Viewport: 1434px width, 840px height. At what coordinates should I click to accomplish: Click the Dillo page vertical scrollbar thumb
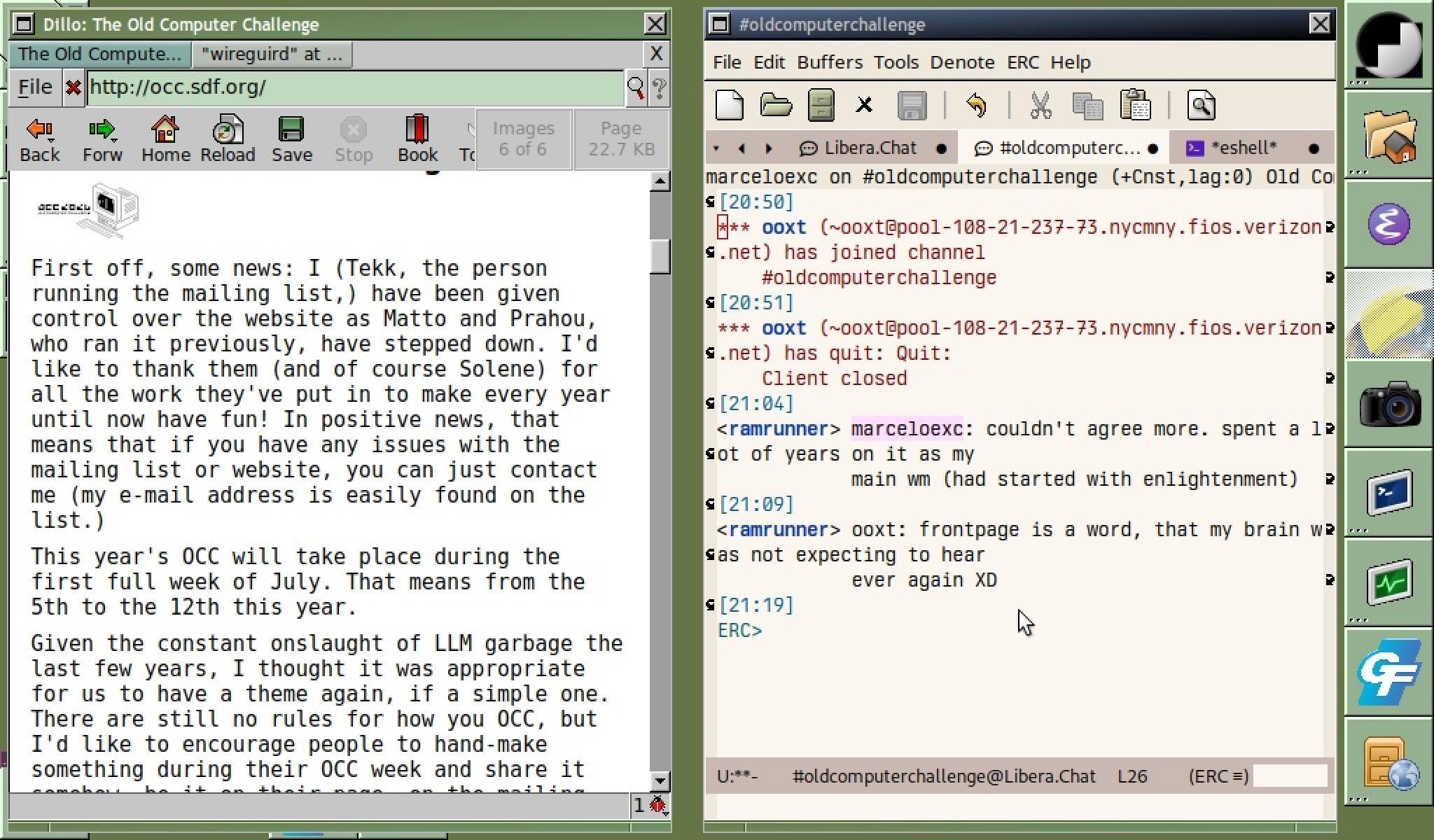(x=660, y=256)
